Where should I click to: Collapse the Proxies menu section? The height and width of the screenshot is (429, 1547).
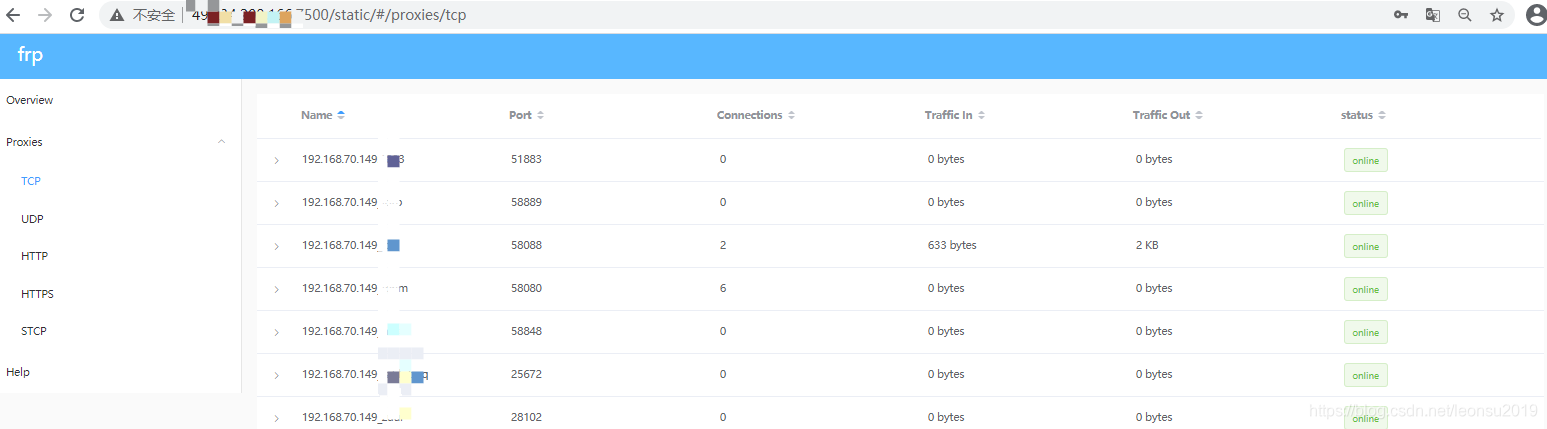(x=221, y=142)
